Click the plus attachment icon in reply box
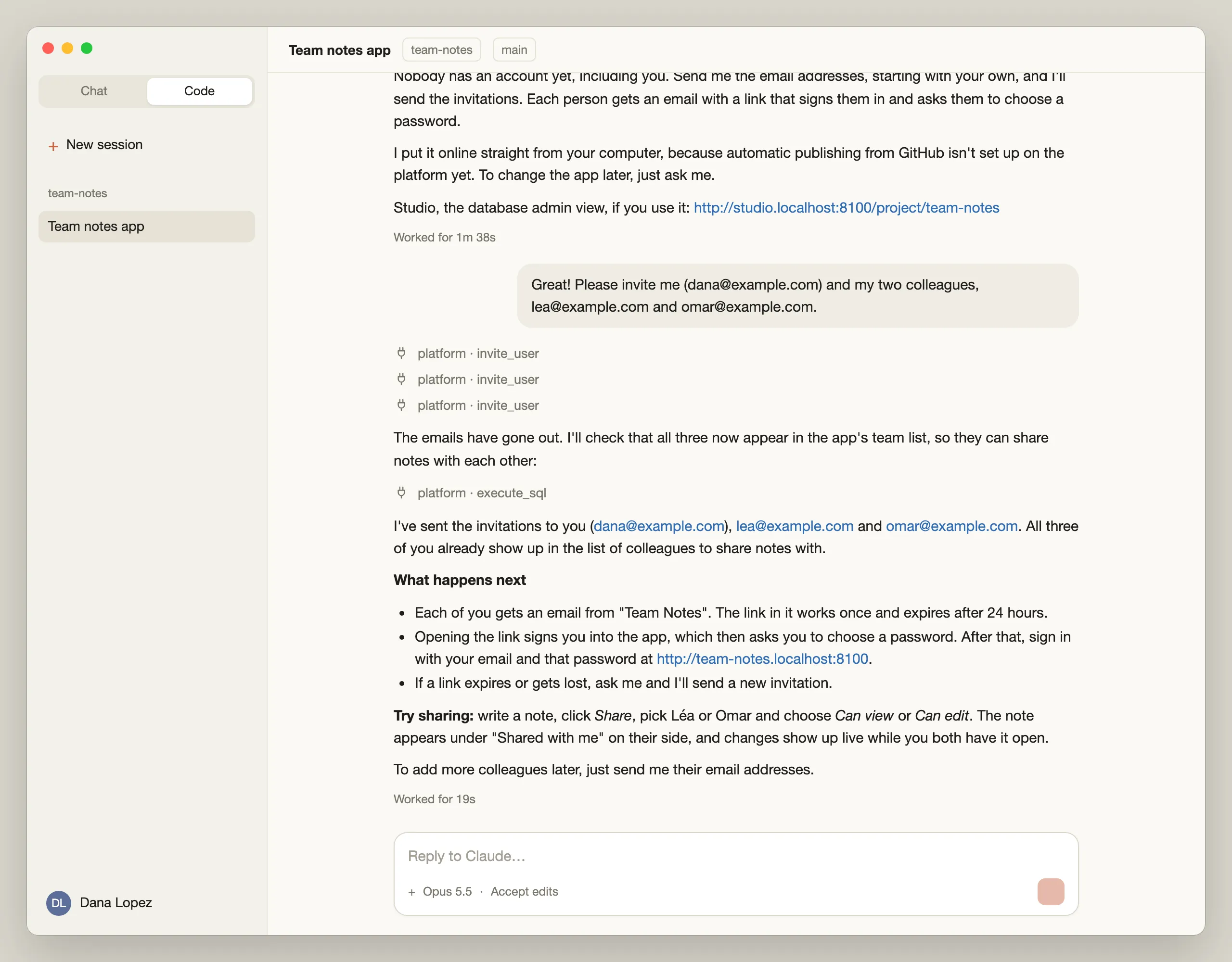 pyautogui.click(x=411, y=892)
